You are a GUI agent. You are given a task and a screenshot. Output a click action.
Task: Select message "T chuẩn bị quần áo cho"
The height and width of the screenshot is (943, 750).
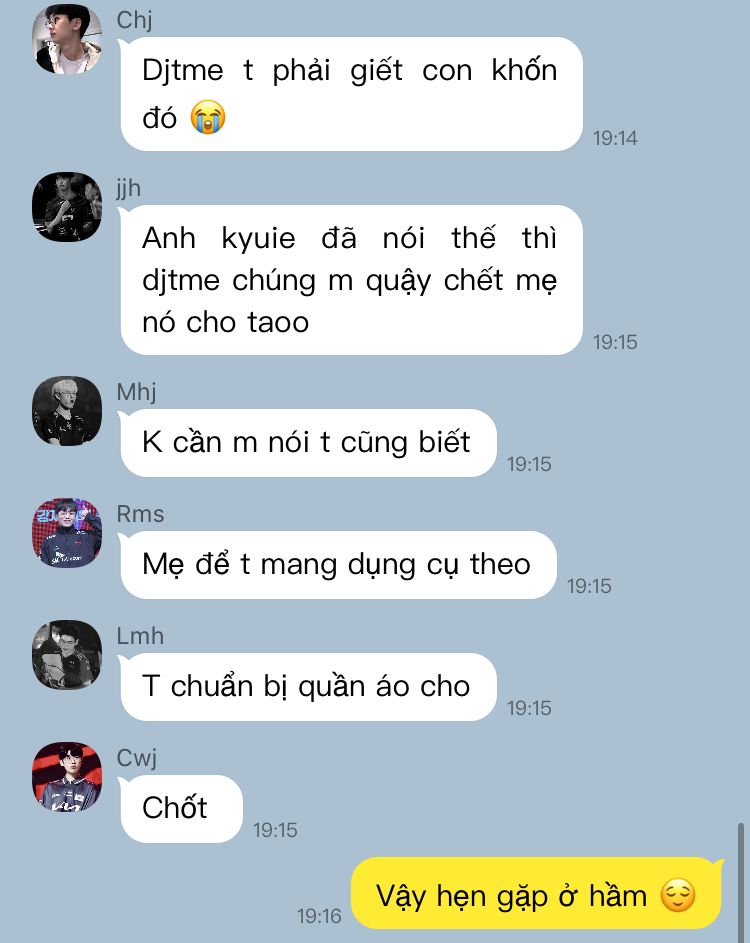(x=308, y=687)
